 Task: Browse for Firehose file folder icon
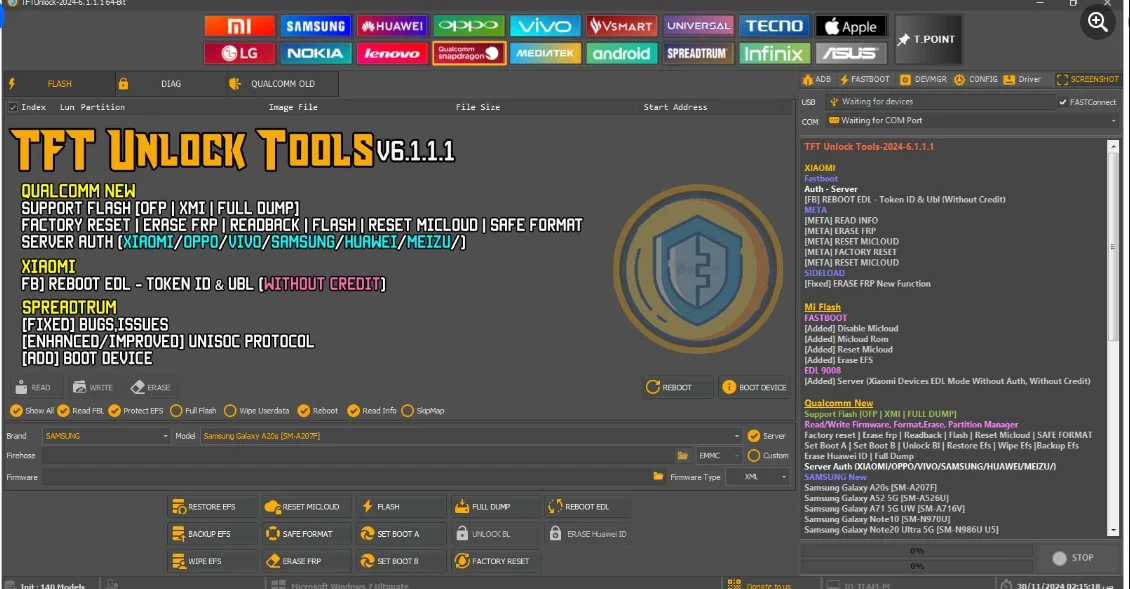[682, 456]
